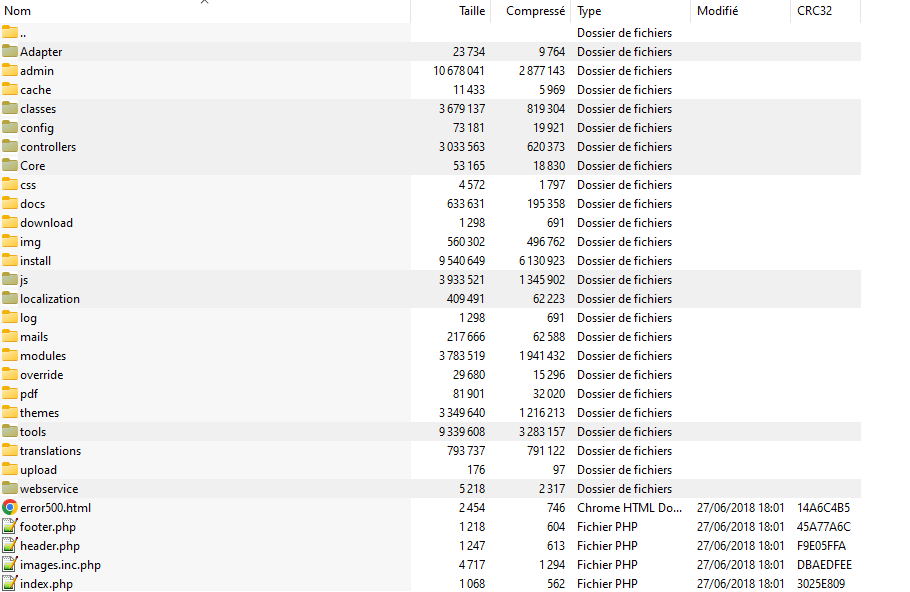Select the Core folder icon
The width and height of the screenshot is (910, 592).
tap(10, 165)
